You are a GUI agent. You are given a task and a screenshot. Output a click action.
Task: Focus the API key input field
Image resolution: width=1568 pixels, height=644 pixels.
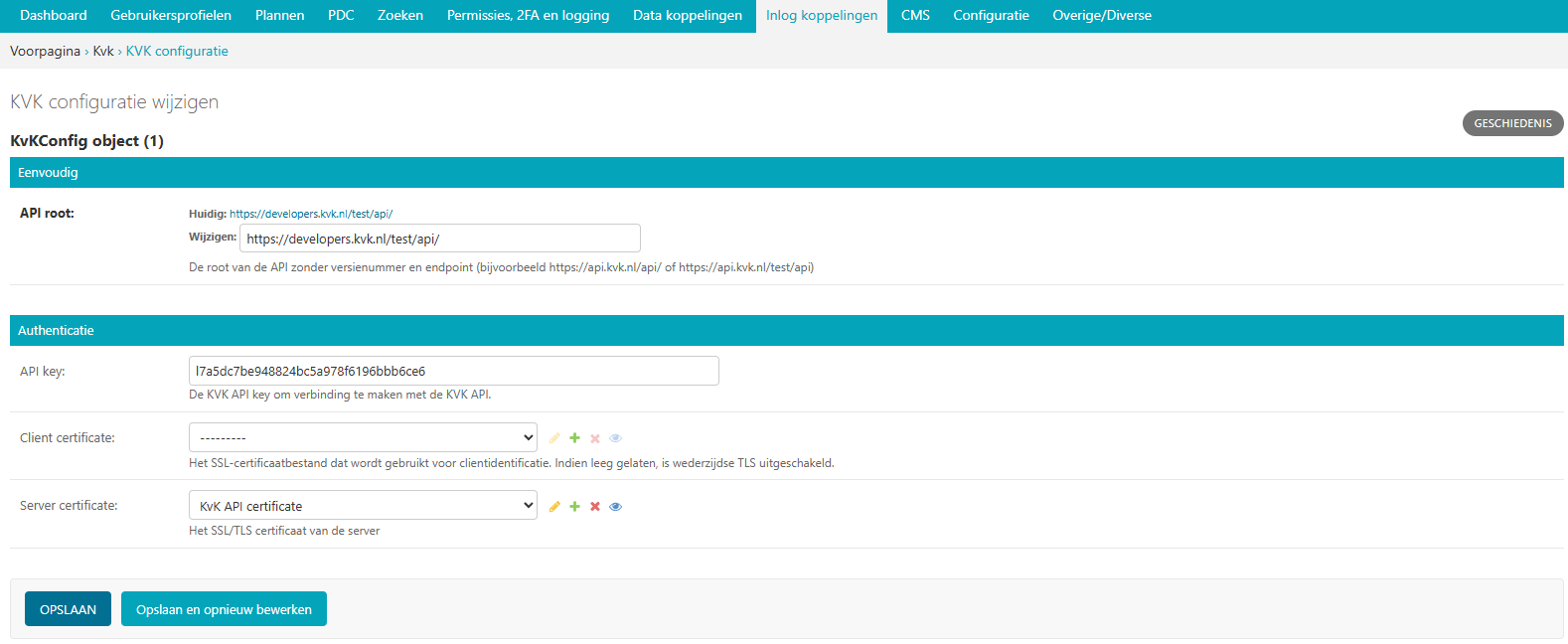pos(453,371)
